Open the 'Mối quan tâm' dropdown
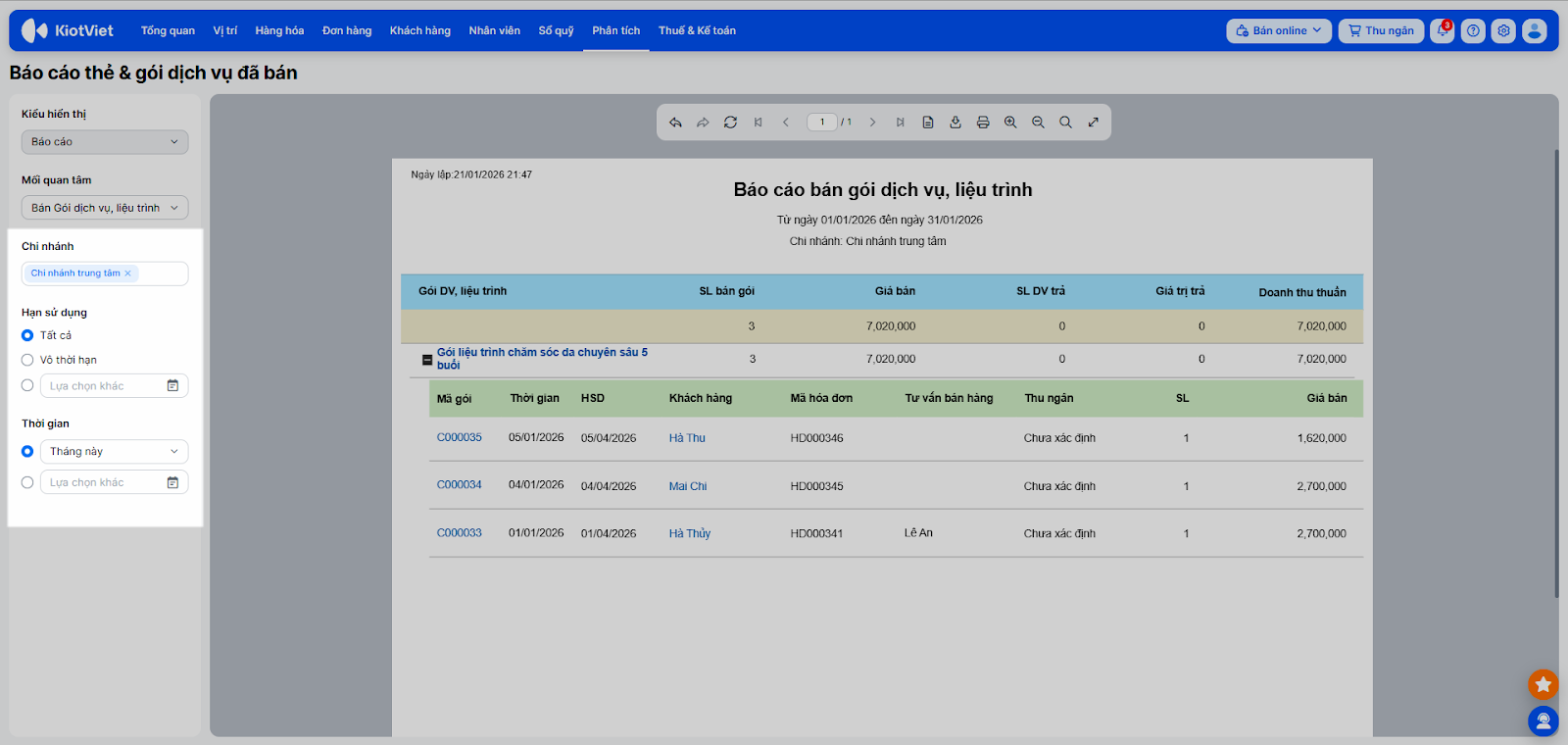This screenshot has width=1568, height=745. [x=105, y=208]
